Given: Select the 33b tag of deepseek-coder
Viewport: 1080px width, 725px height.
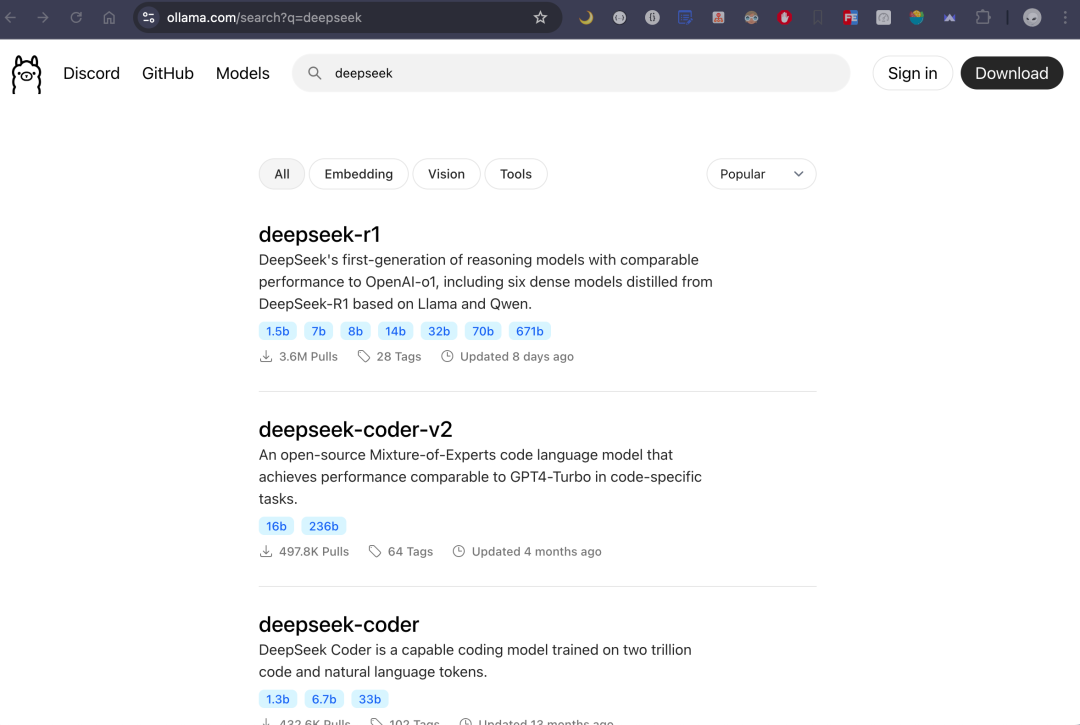Looking at the screenshot, I should [x=370, y=699].
